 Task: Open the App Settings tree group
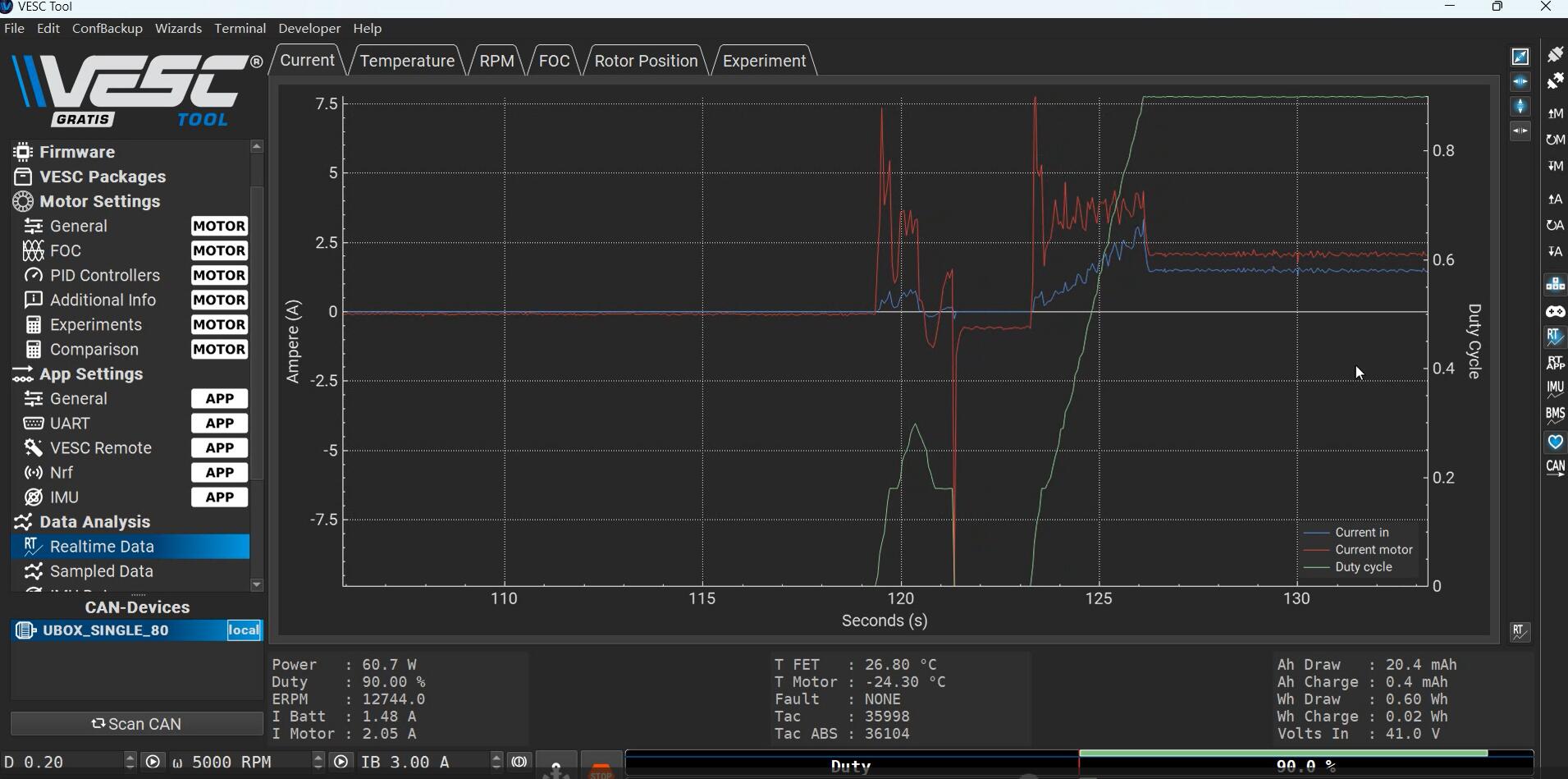[91, 374]
